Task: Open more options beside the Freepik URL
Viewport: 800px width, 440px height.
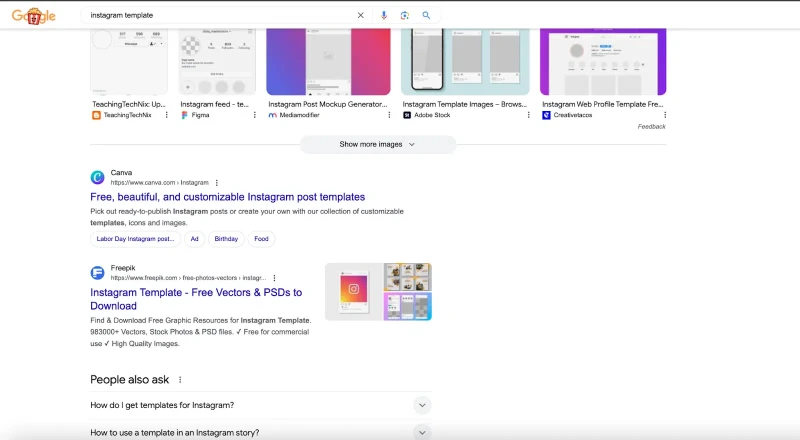Action: click(274, 278)
